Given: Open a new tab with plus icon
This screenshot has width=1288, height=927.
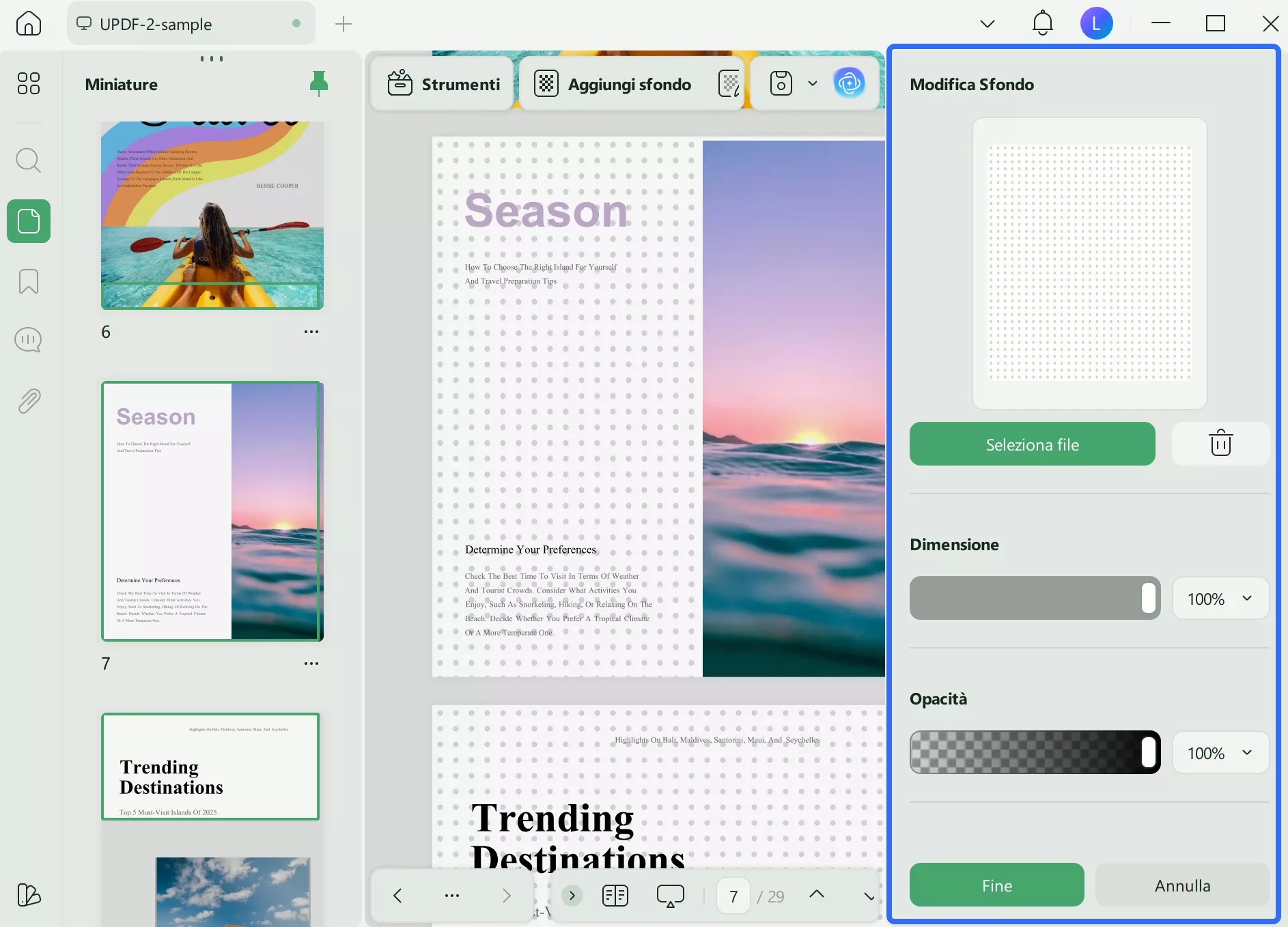Looking at the screenshot, I should pos(344,24).
